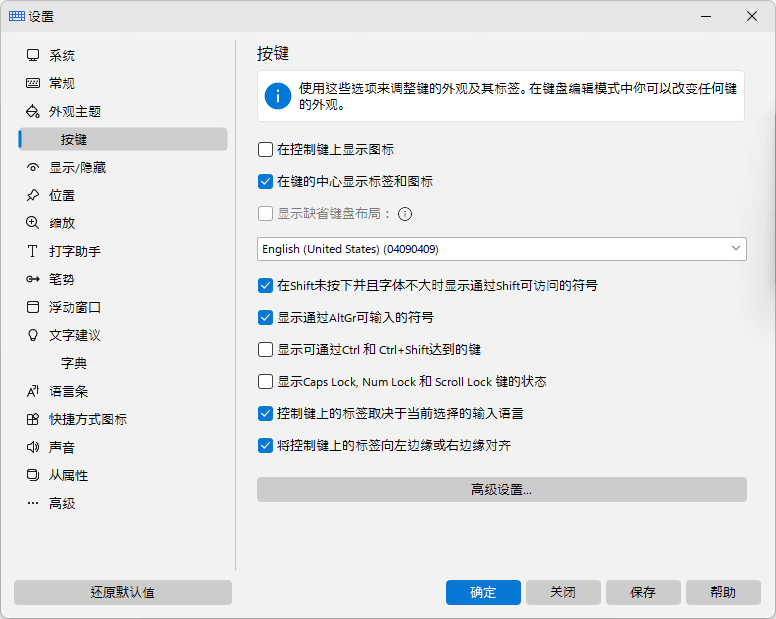Click the shortcut icon beside 快捷方式图标
776x619 pixels.
(x=33, y=420)
